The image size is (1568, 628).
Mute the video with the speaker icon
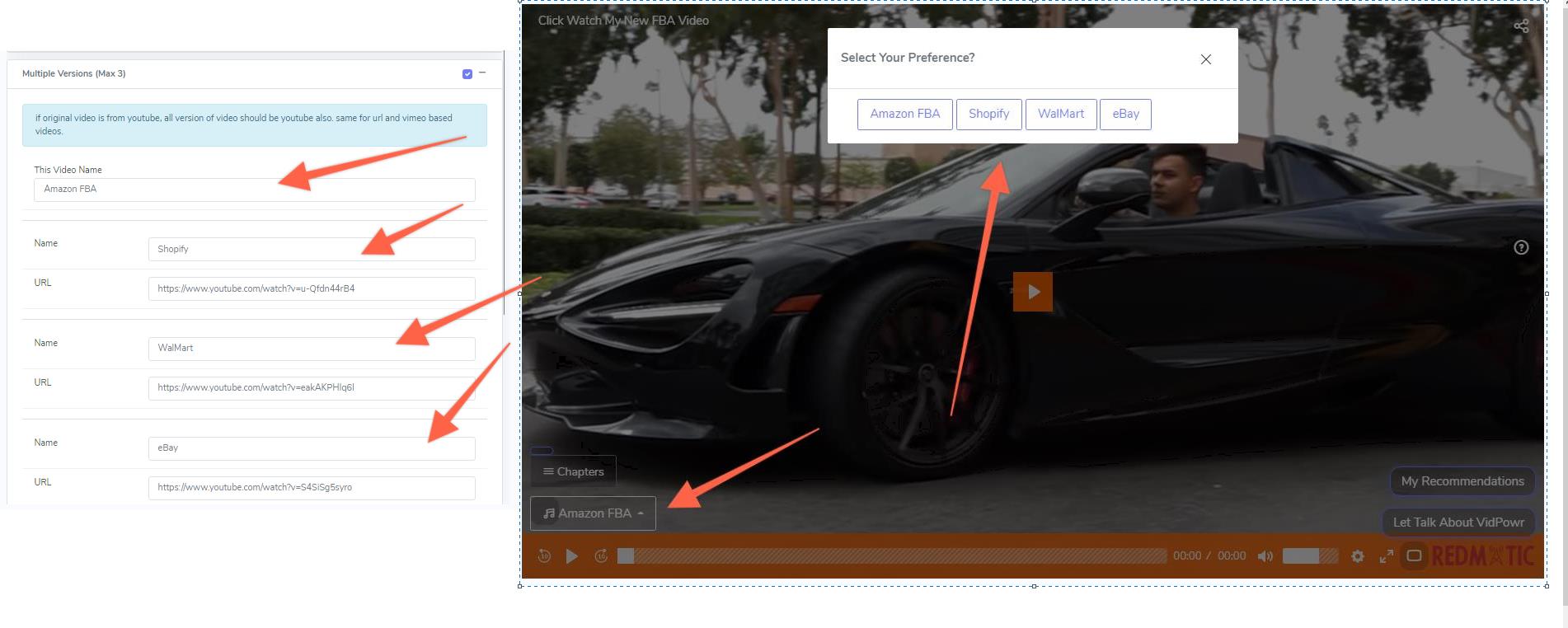[1265, 556]
